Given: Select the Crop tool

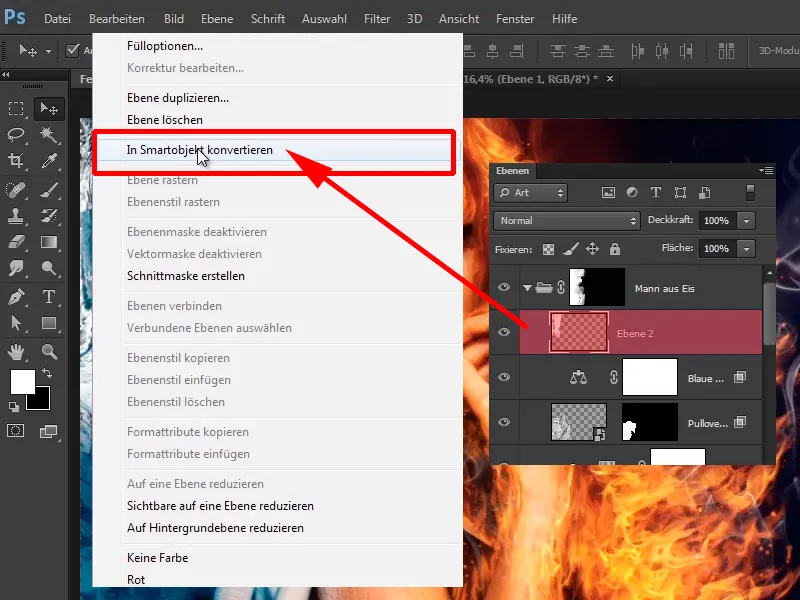Looking at the screenshot, I should tap(16, 161).
